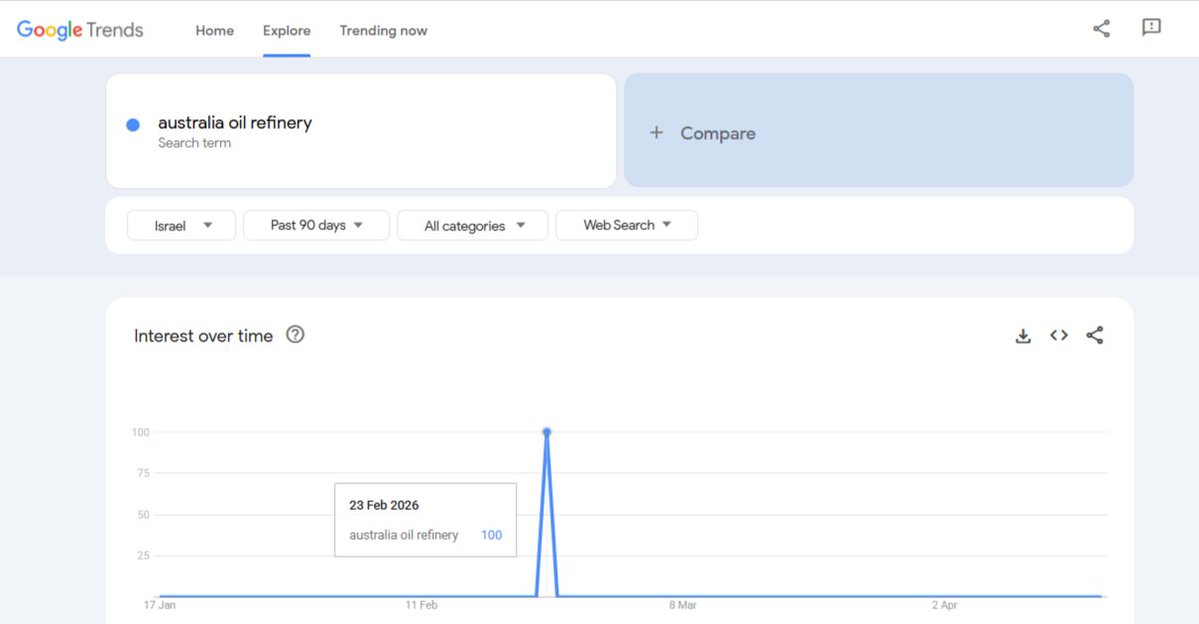The image size is (1199, 624).
Task: Click the '50' y-axis label
Action: (143, 515)
